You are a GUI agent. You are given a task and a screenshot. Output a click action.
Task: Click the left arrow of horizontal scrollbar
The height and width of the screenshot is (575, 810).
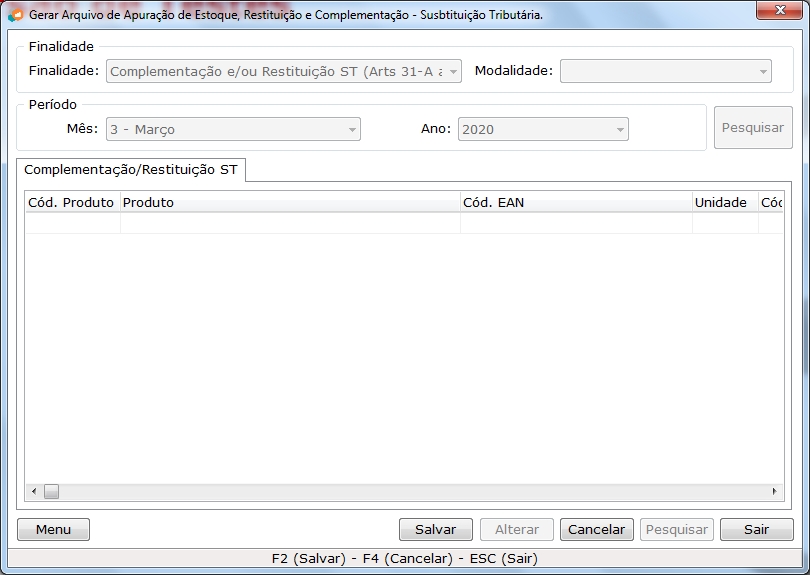click(x=34, y=492)
